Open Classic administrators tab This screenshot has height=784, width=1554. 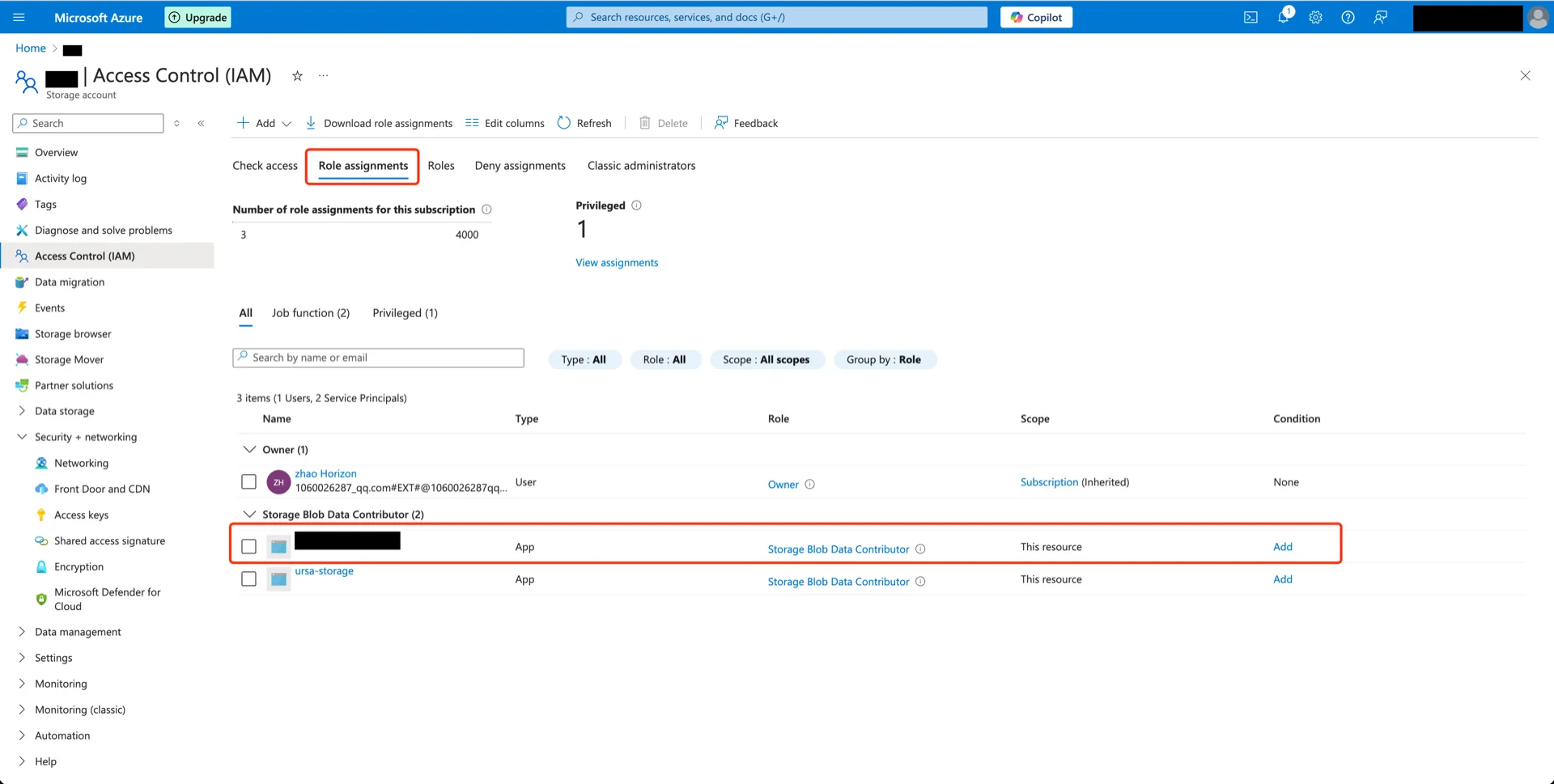641,166
